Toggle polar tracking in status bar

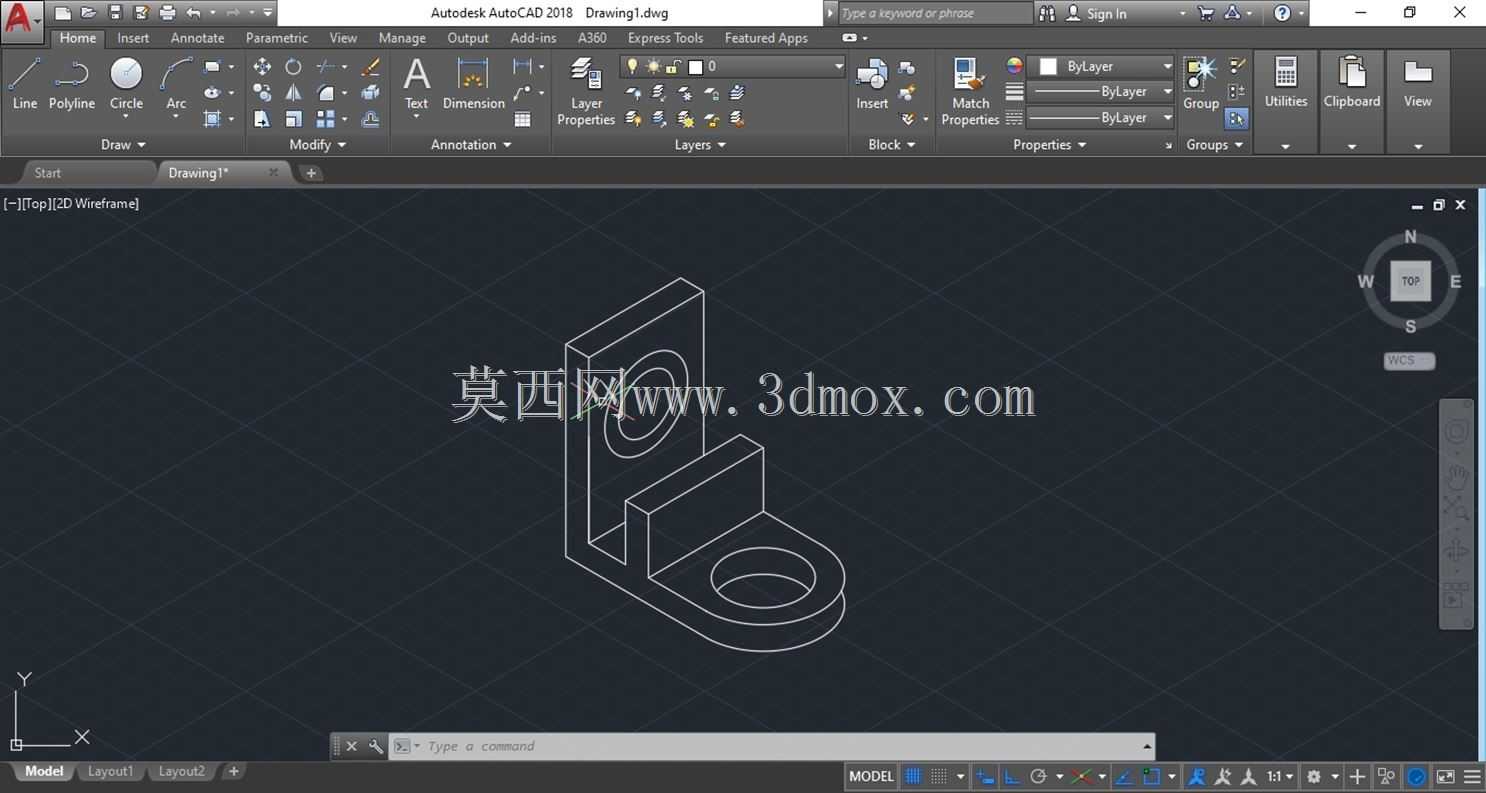coord(1038,776)
